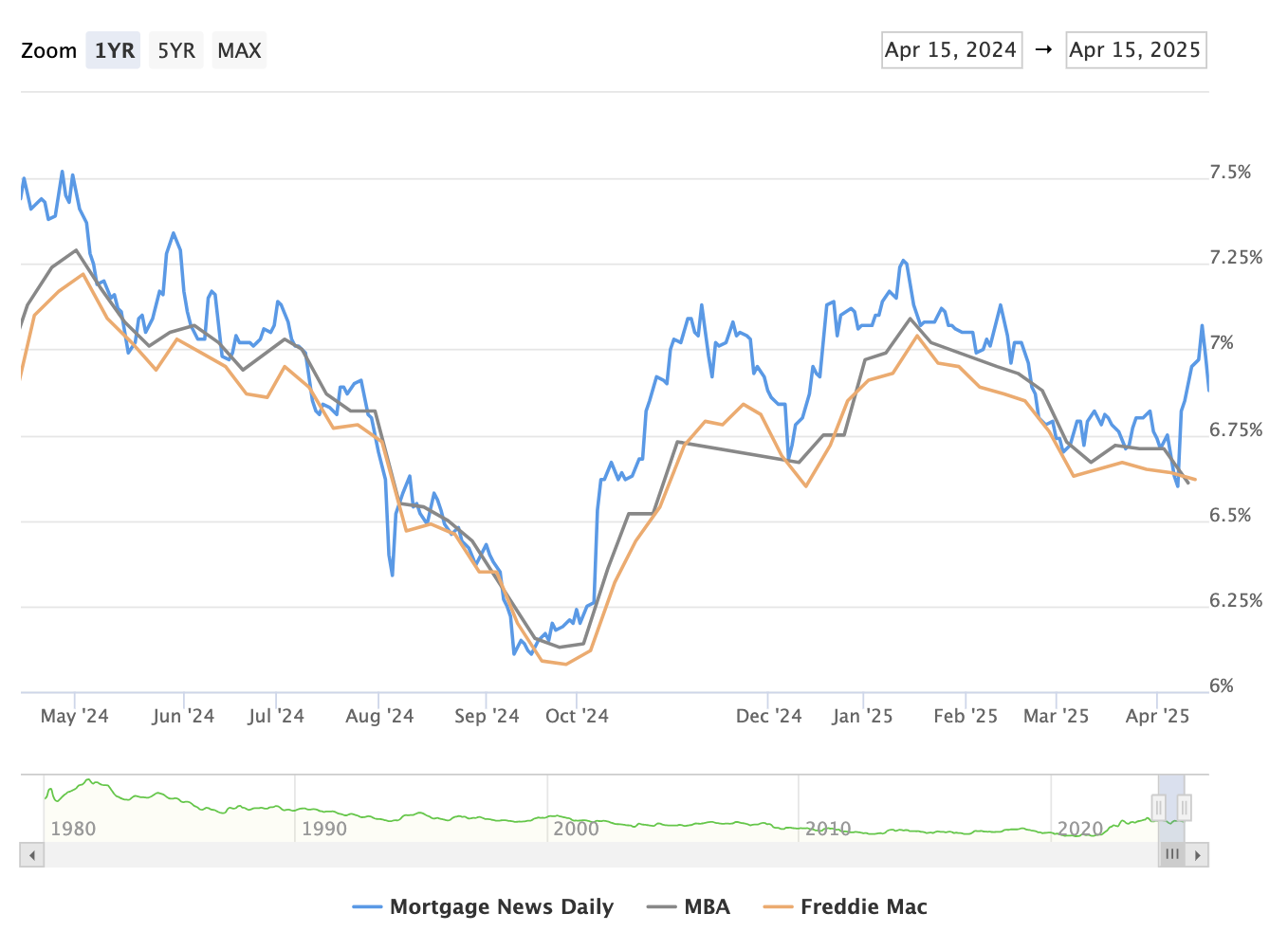Grab the navigator right range handle

pos(1185,808)
